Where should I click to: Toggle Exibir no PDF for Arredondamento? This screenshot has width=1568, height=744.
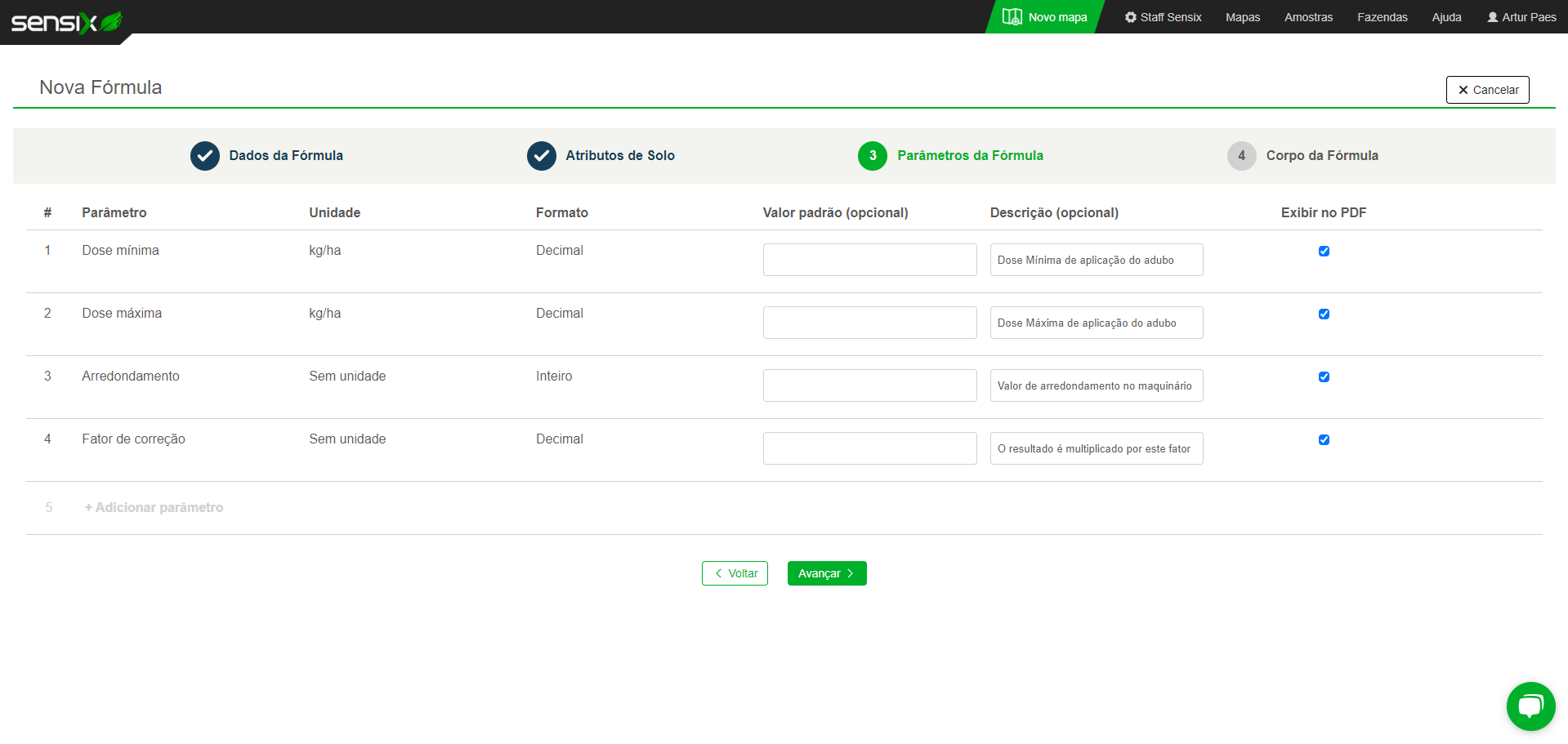coord(1324,377)
